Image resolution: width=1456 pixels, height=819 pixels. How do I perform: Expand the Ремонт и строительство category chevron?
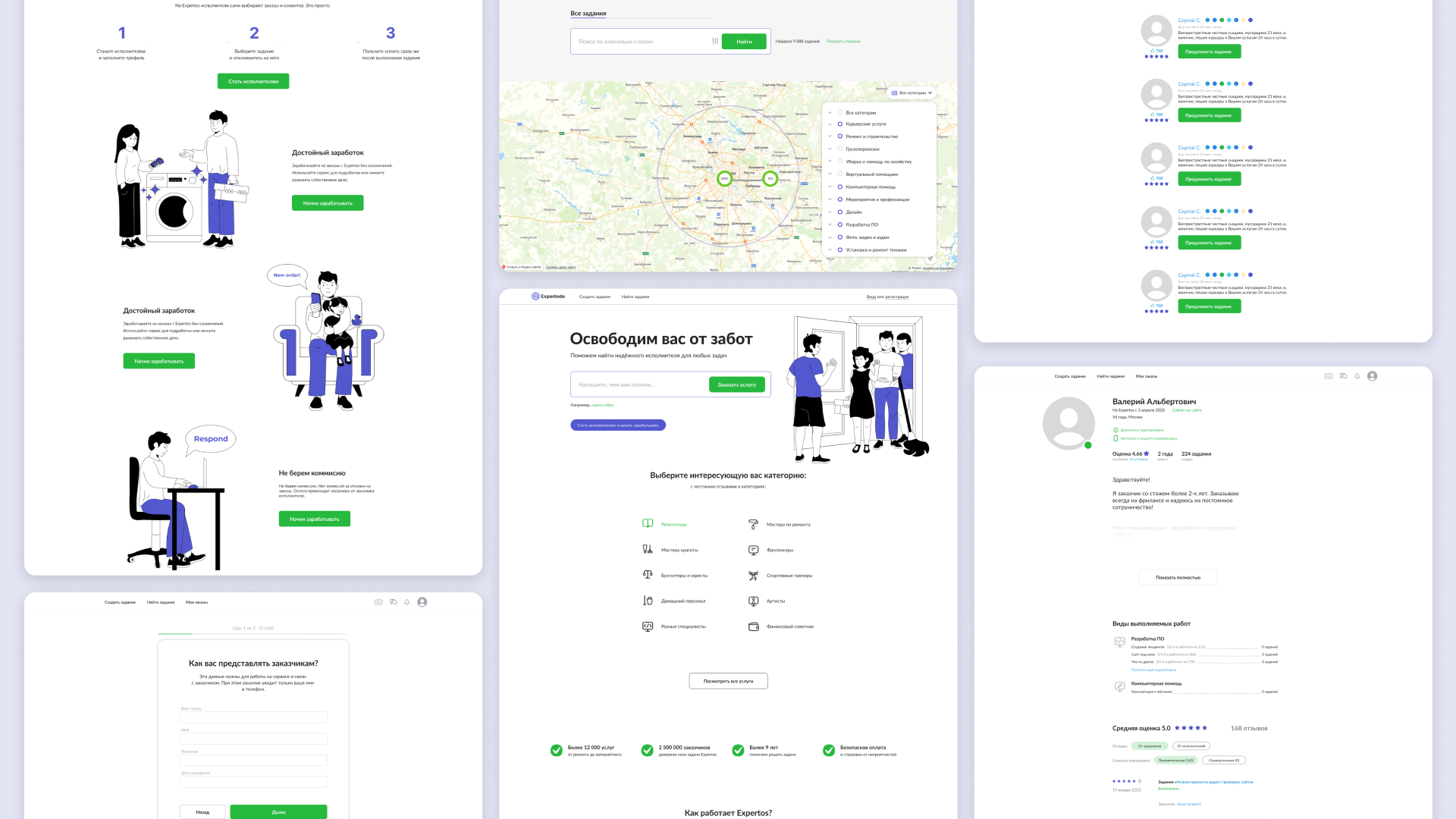(830, 136)
